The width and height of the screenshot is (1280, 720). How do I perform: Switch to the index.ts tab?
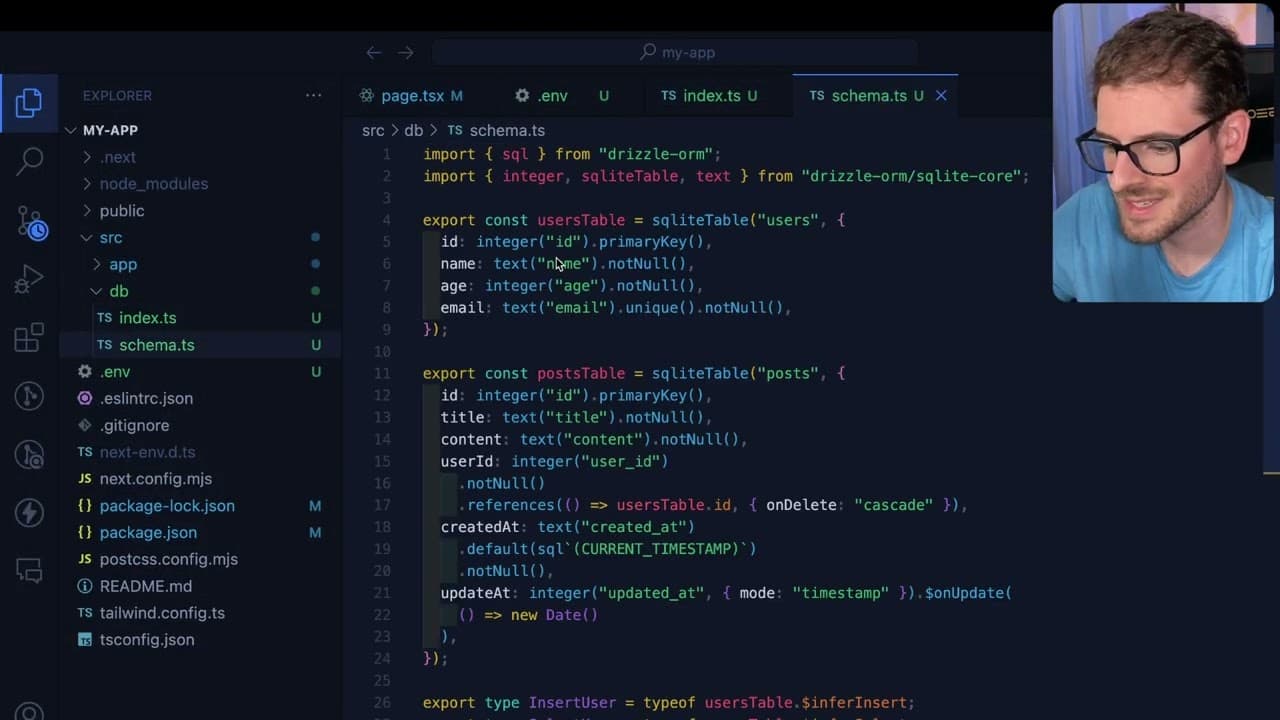tap(709, 96)
